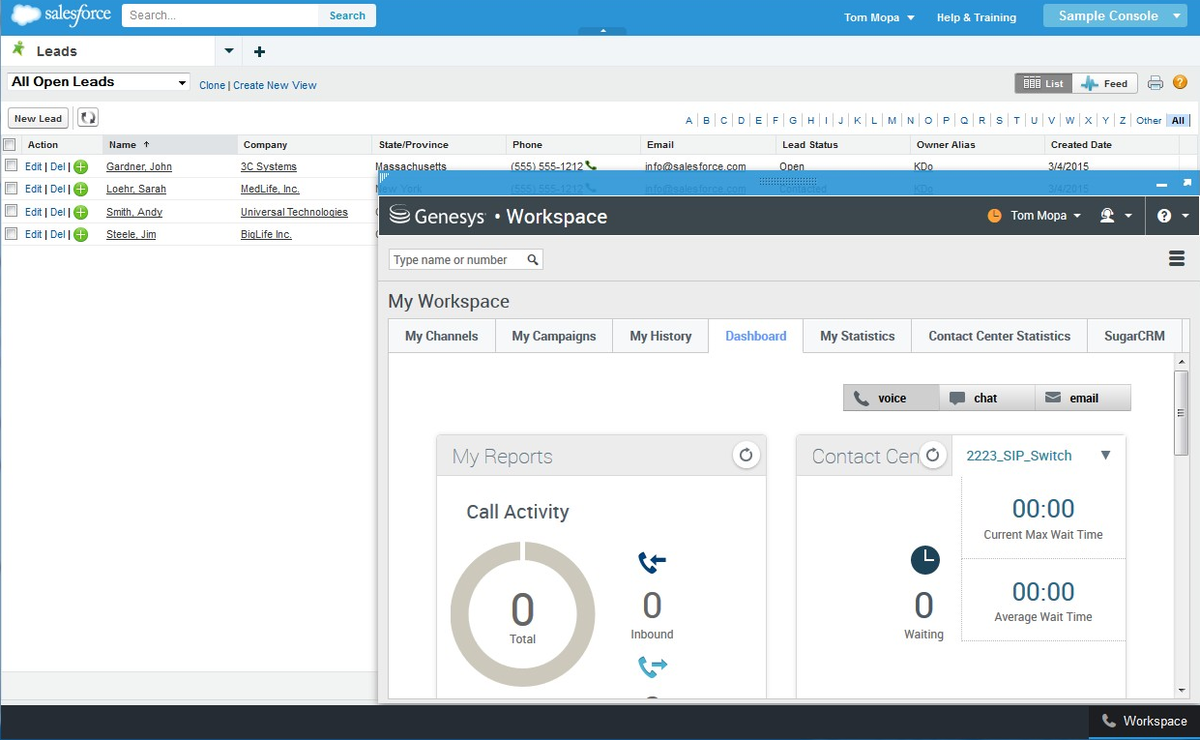Click the orange help question mark icon
The image size is (1200, 740).
point(1180,83)
